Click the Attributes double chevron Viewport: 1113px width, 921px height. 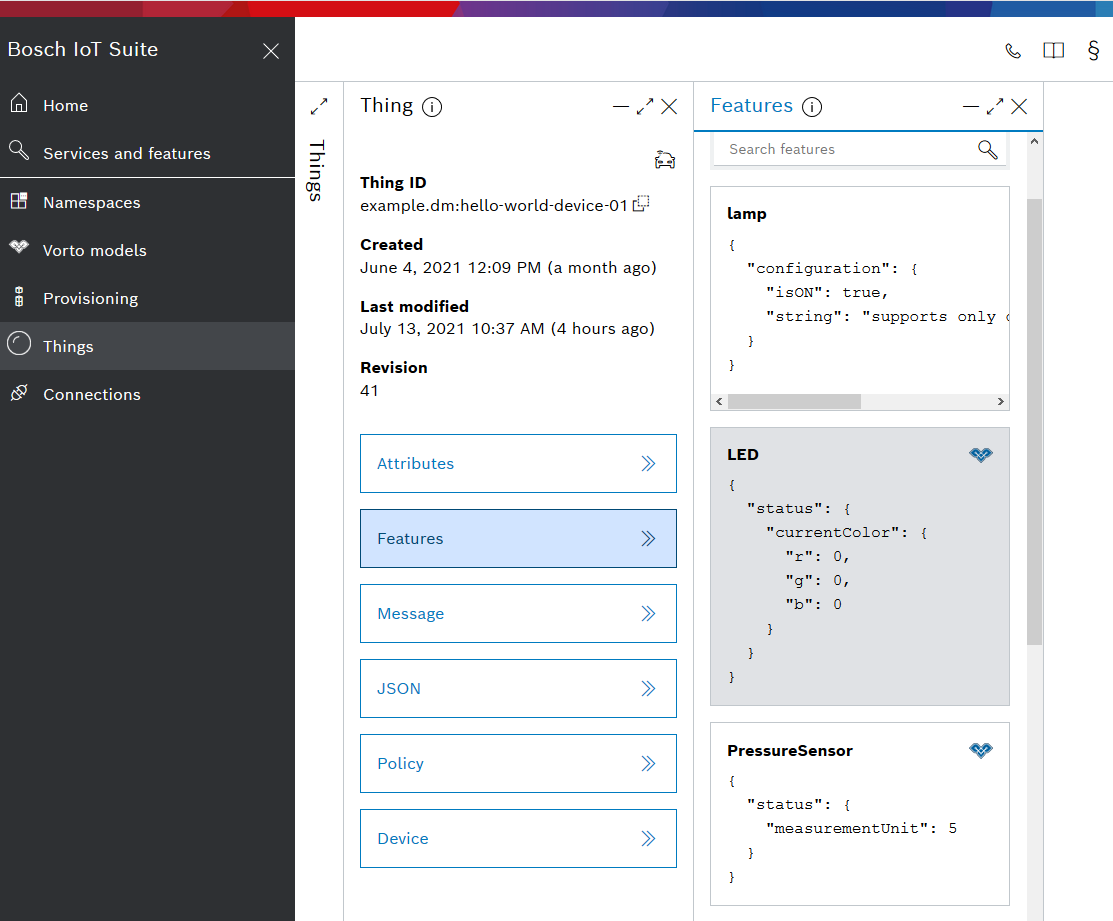[648, 463]
